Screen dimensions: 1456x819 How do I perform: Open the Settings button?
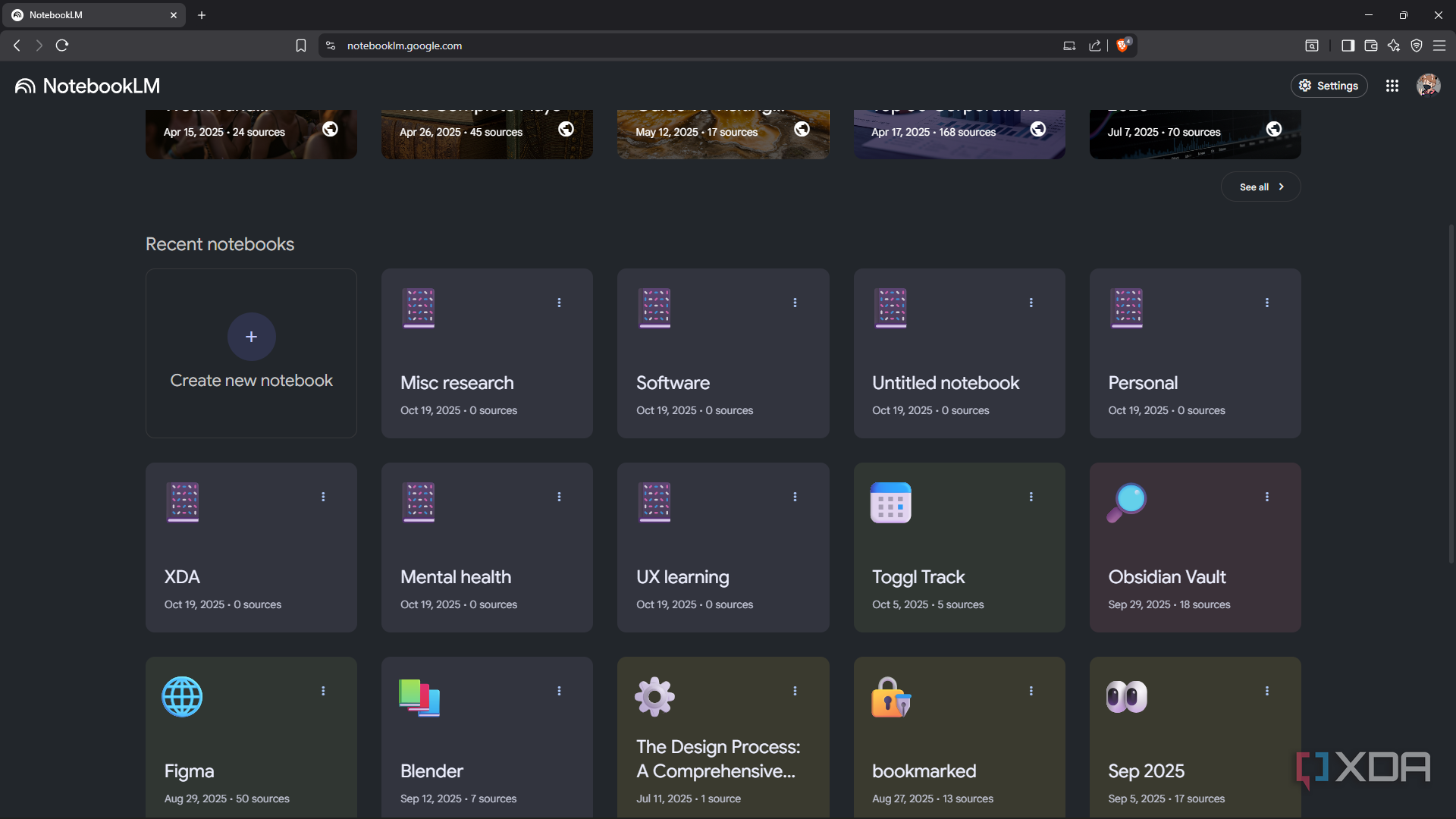pyautogui.click(x=1329, y=86)
